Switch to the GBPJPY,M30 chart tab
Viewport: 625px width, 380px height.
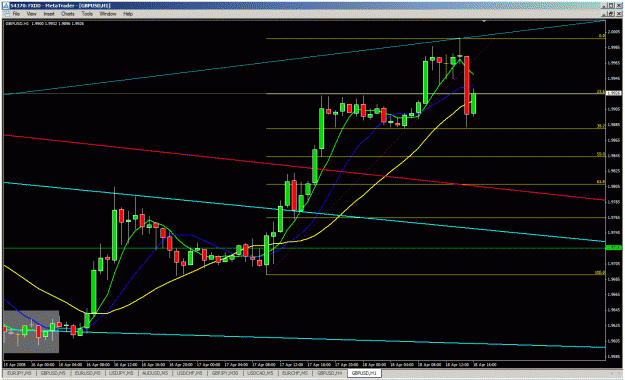225,373
